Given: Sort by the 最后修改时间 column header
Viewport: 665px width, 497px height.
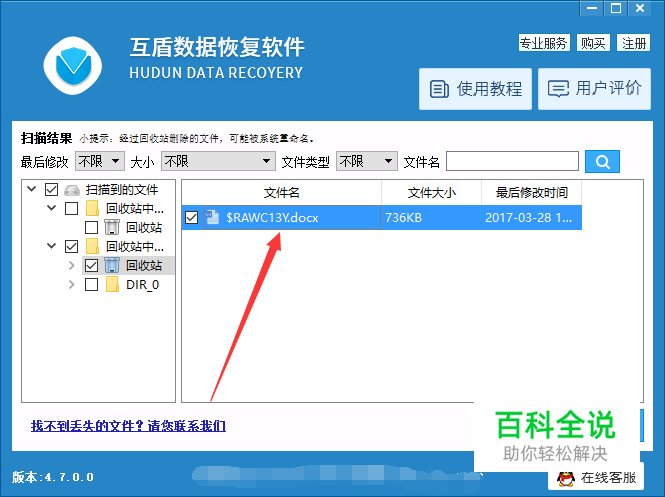Looking at the screenshot, I should [531, 193].
